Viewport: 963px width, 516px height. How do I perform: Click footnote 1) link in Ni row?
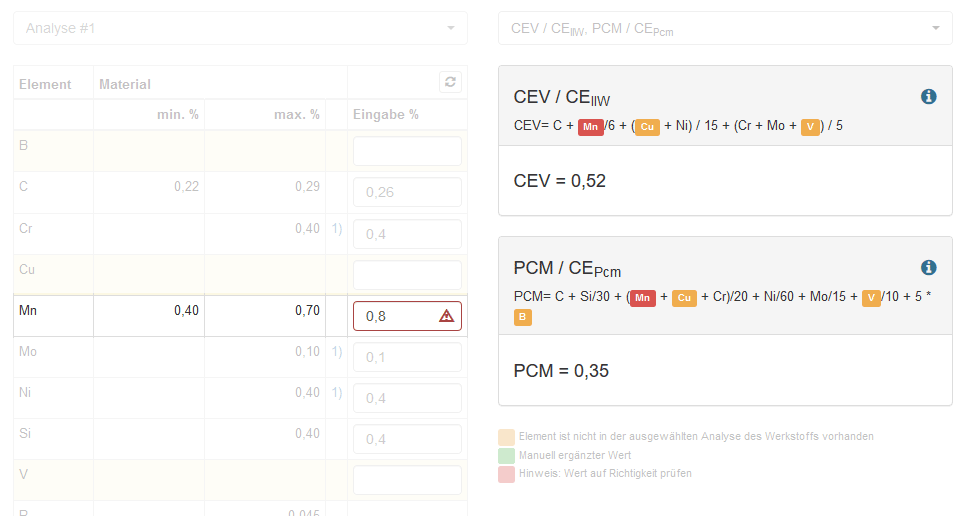(336, 393)
